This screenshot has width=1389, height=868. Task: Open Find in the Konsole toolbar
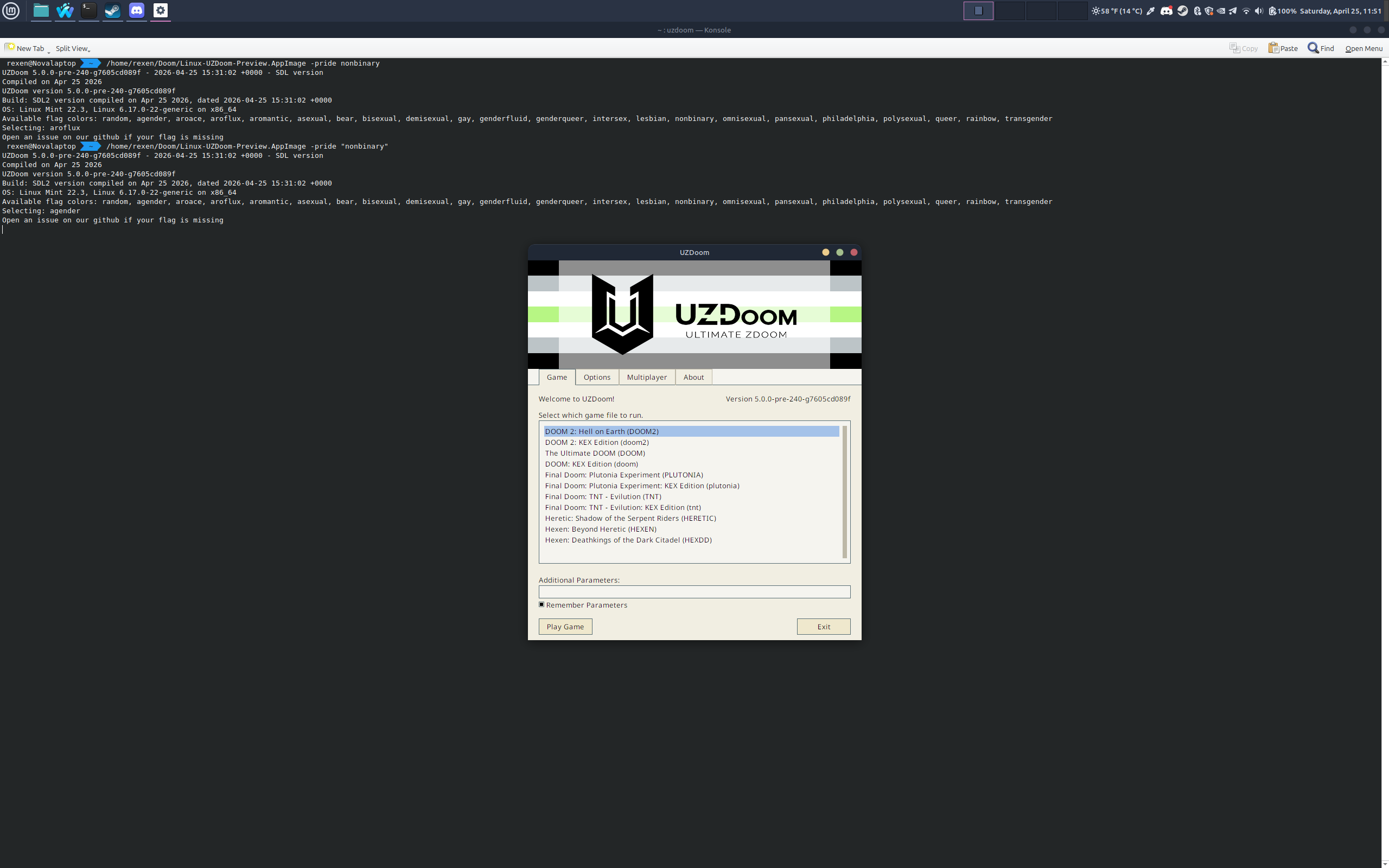coord(1321,48)
